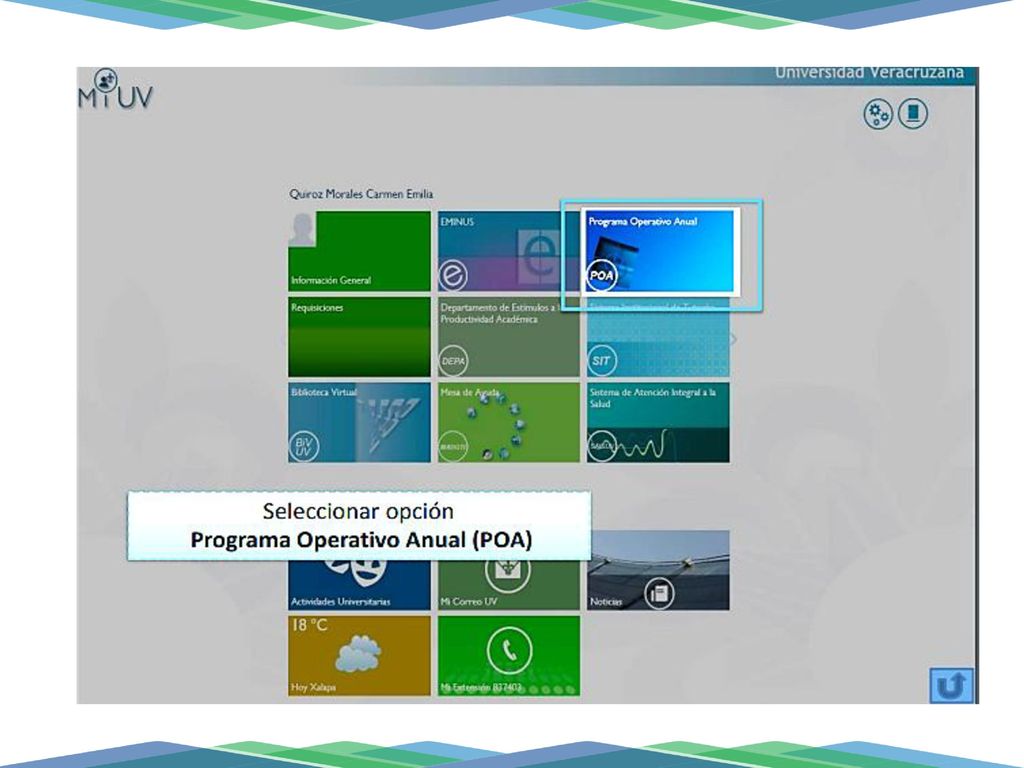This screenshot has height=768, width=1024.
Task: Open the Actividades Universitarias tile
Action: tap(359, 584)
